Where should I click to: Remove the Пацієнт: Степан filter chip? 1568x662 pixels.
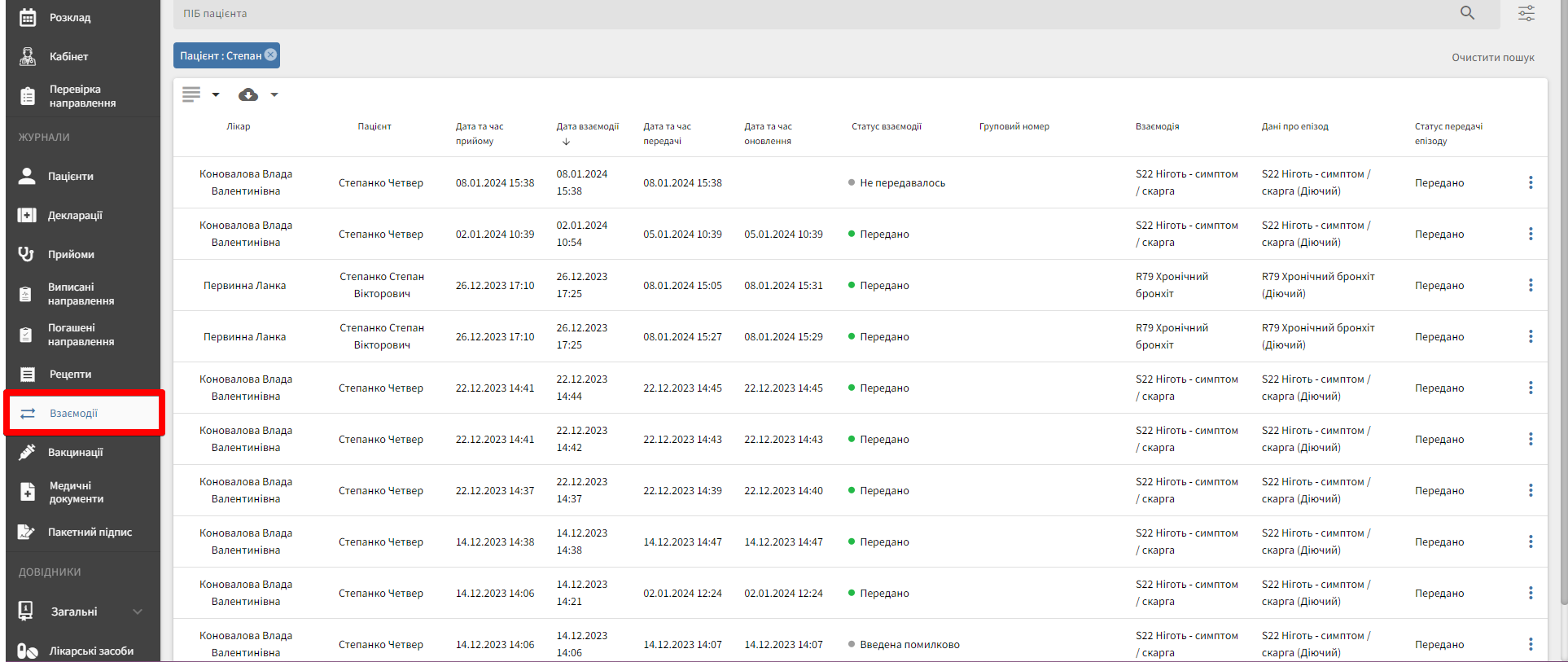271,55
